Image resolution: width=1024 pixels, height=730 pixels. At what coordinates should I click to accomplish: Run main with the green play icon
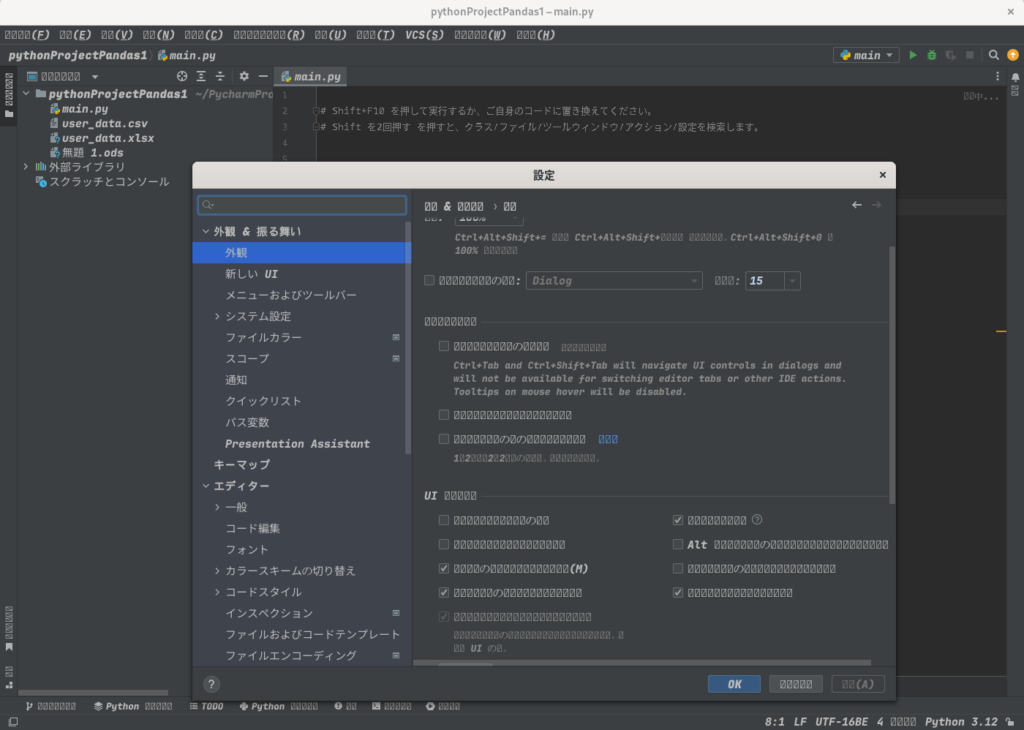tap(913, 56)
